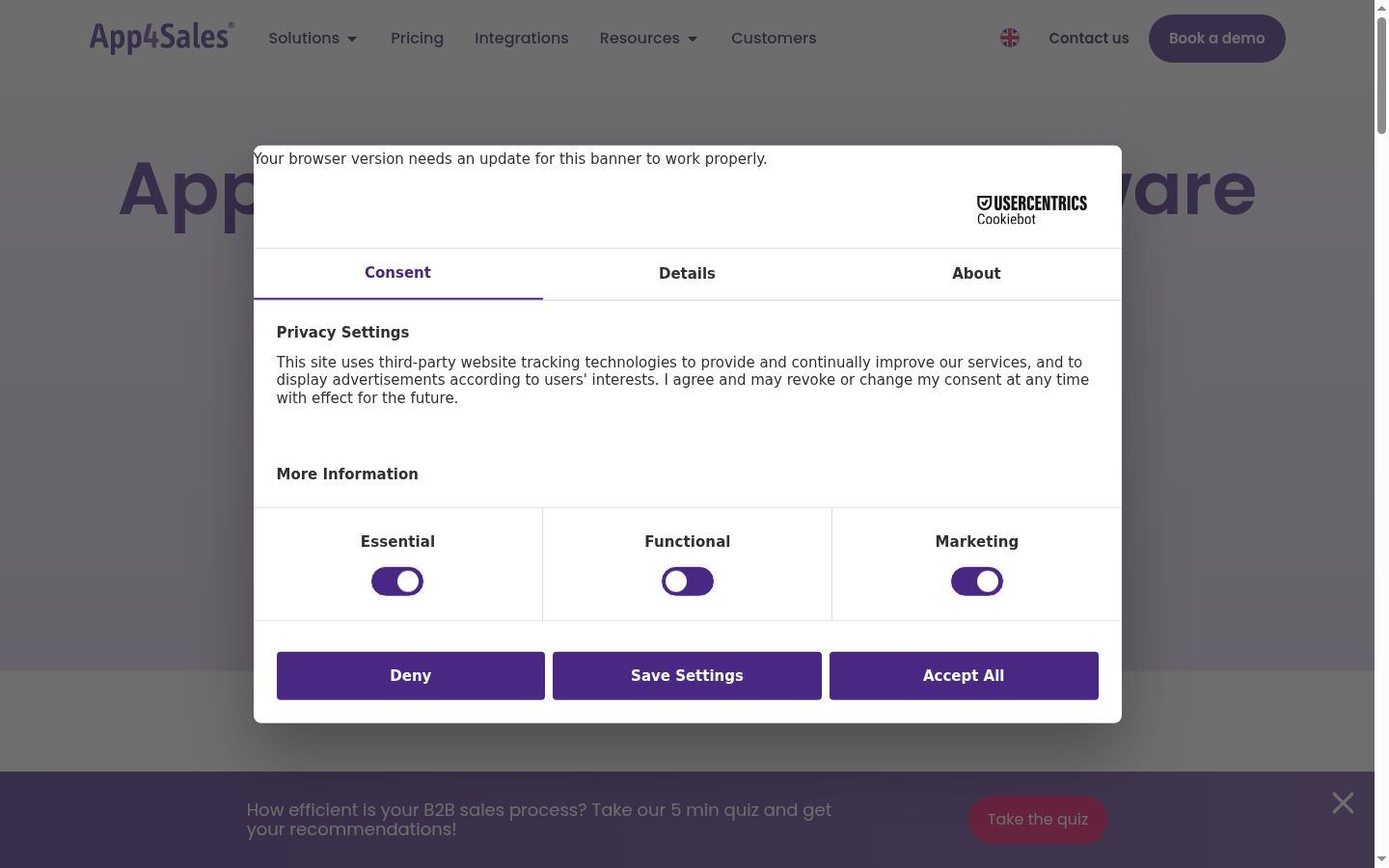Expand the Solutions dropdown menu
This screenshot has height=868, width=1389.
(x=313, y=39)
